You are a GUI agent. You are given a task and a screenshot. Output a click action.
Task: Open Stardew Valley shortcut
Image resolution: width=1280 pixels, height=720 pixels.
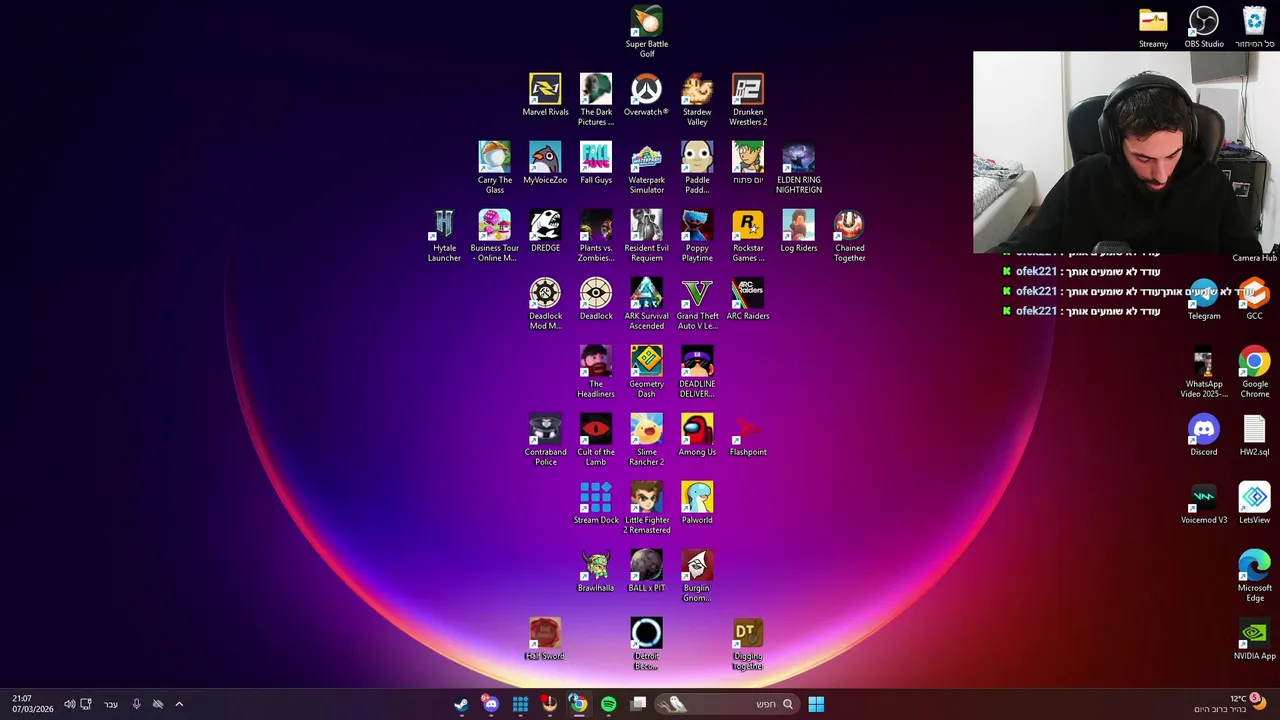(697, 100)
